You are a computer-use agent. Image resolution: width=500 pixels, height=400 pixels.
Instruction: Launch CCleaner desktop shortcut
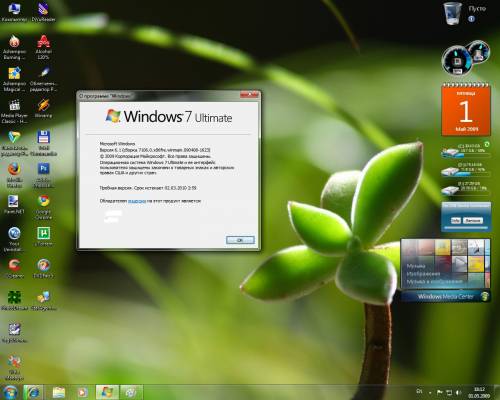tap(14, 268)
